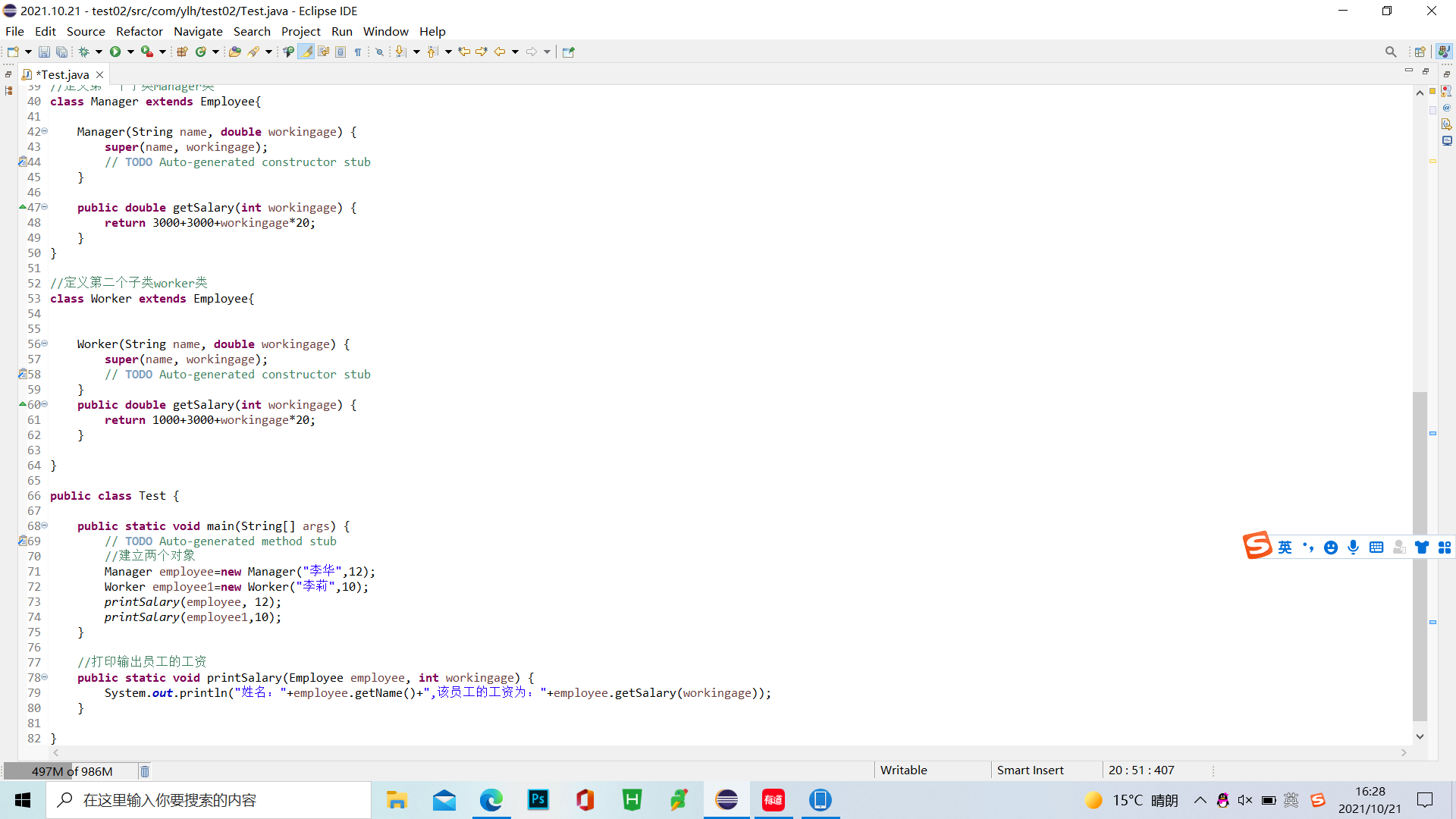Click the close icon on Test.java tab
Viewport: 1456px width, 819px height.
click(x=100, y=74)
